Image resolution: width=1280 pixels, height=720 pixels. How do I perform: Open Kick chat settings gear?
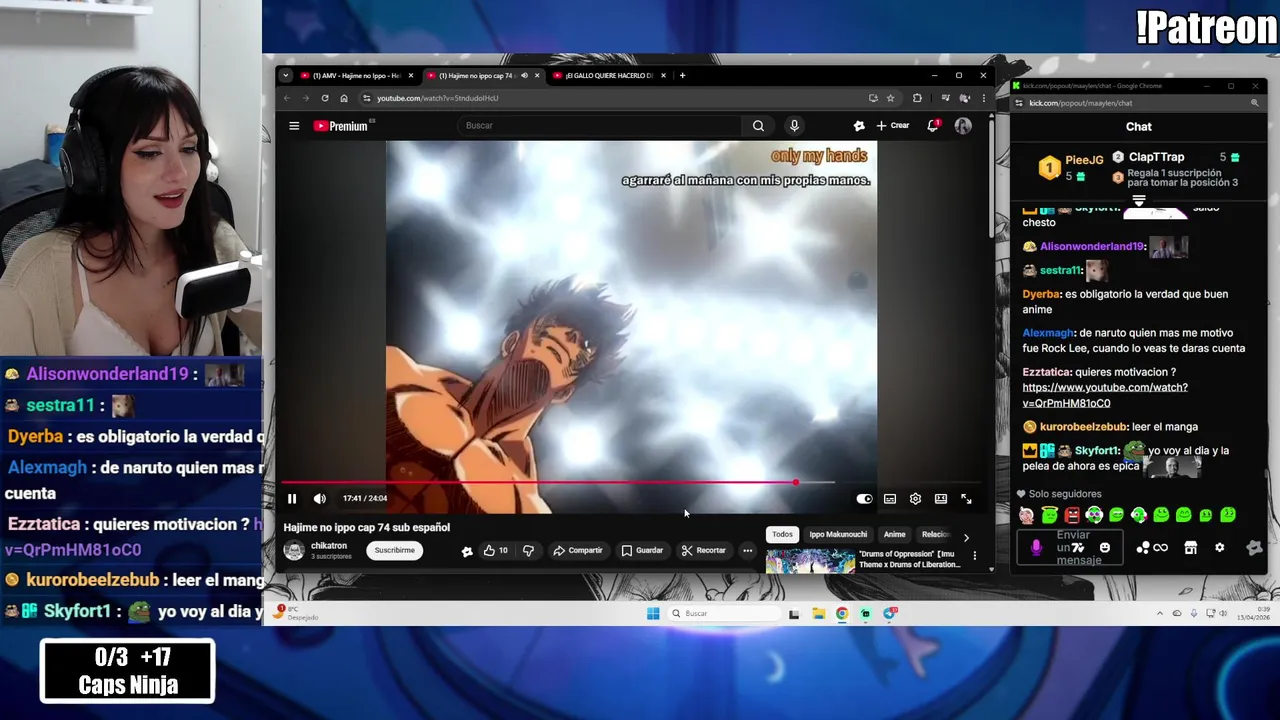[x=1219, y=548]
